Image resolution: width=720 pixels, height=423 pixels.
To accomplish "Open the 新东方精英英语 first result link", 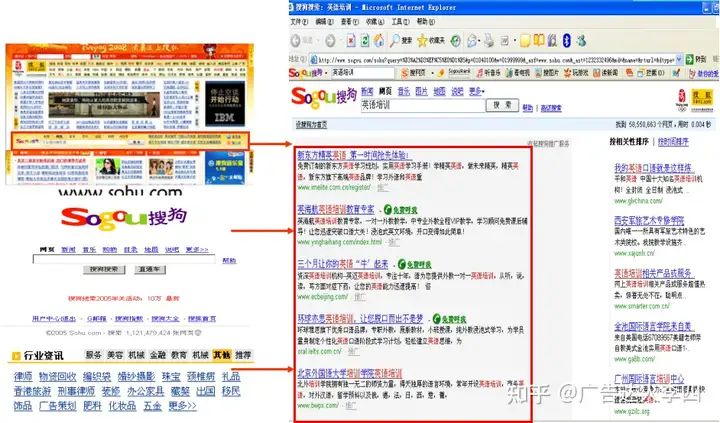I will click(x=353, y=155).
